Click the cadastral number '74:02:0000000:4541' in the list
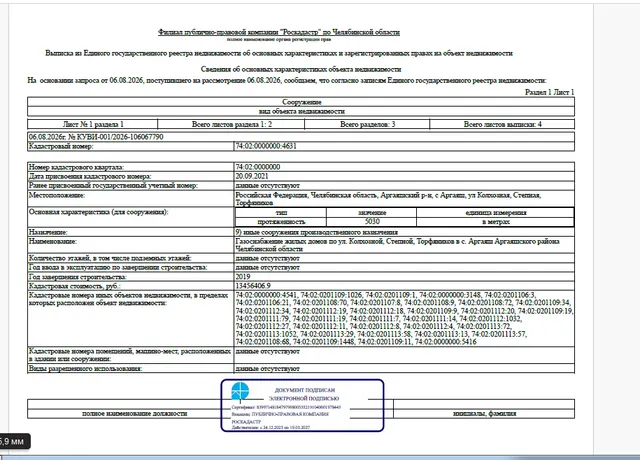Image resolution: width=640 pixels, height=460 pixels. [x=267, y=295]
